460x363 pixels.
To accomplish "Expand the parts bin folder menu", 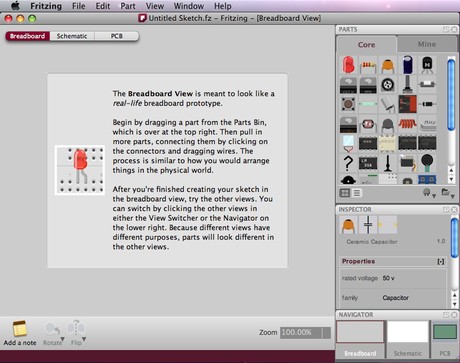I will (x=447, y=193).
